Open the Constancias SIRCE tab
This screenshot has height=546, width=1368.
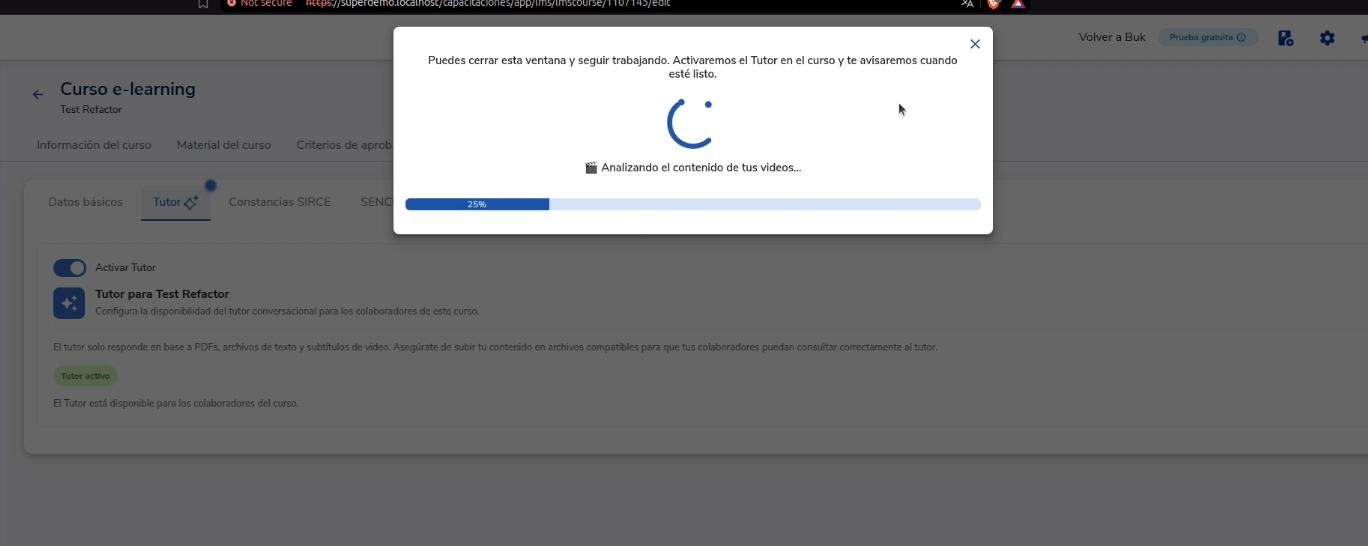(280, 202)
